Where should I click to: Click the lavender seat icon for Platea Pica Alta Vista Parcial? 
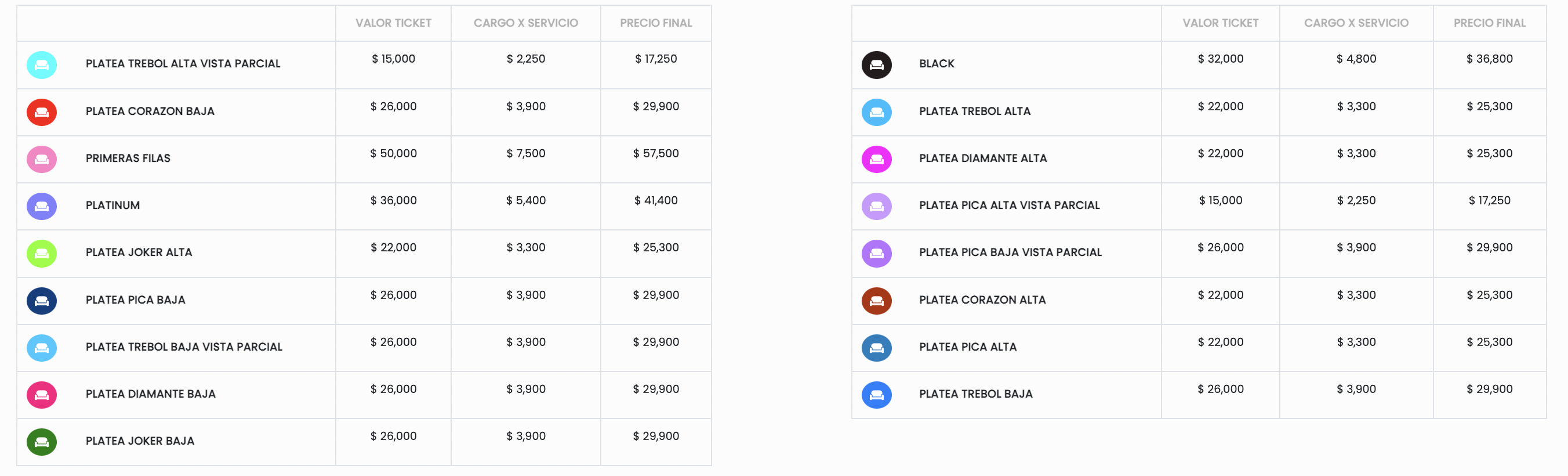click(877, 206)
